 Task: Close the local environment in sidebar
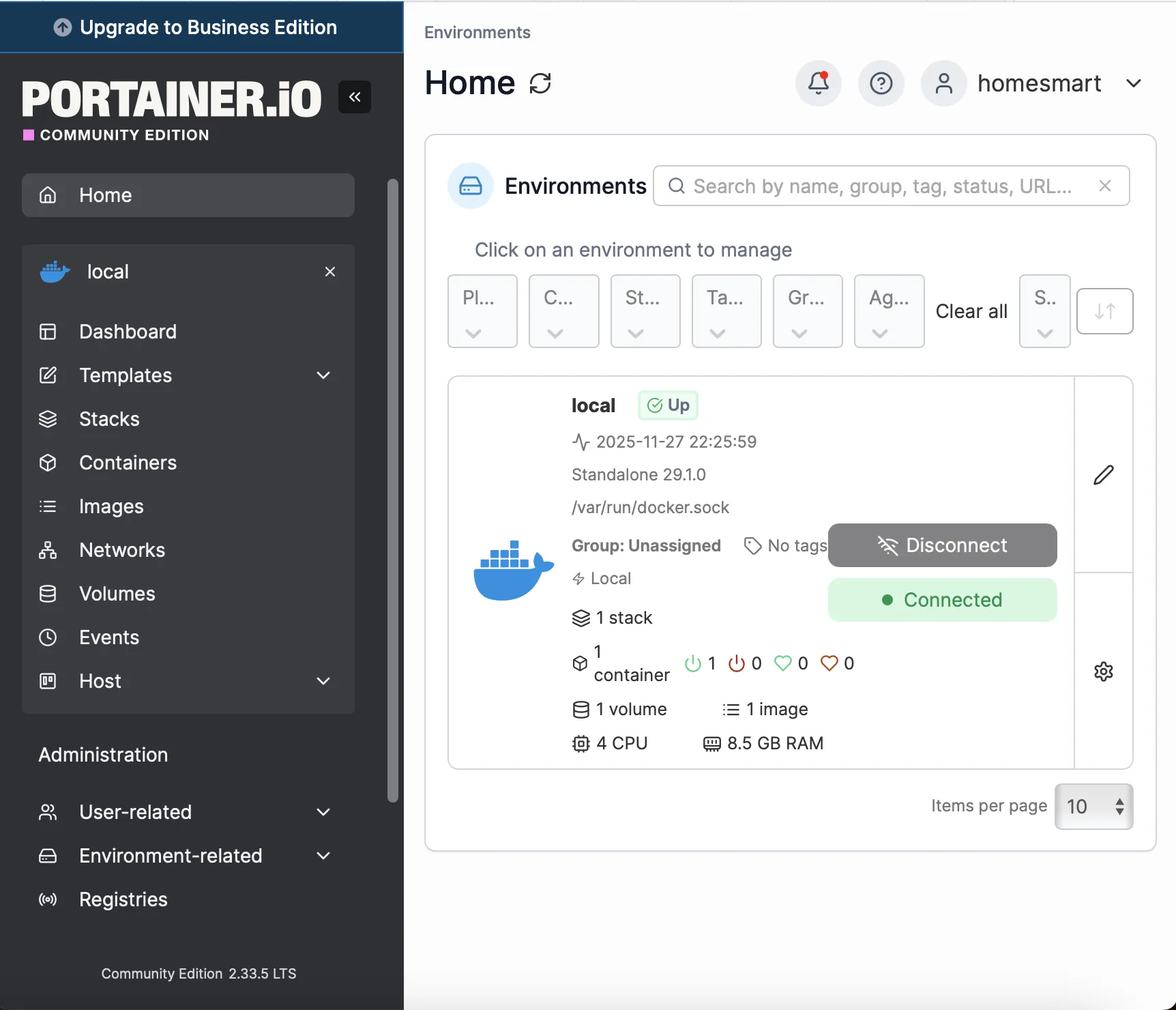pyautogui.click(x=330, y=272)
